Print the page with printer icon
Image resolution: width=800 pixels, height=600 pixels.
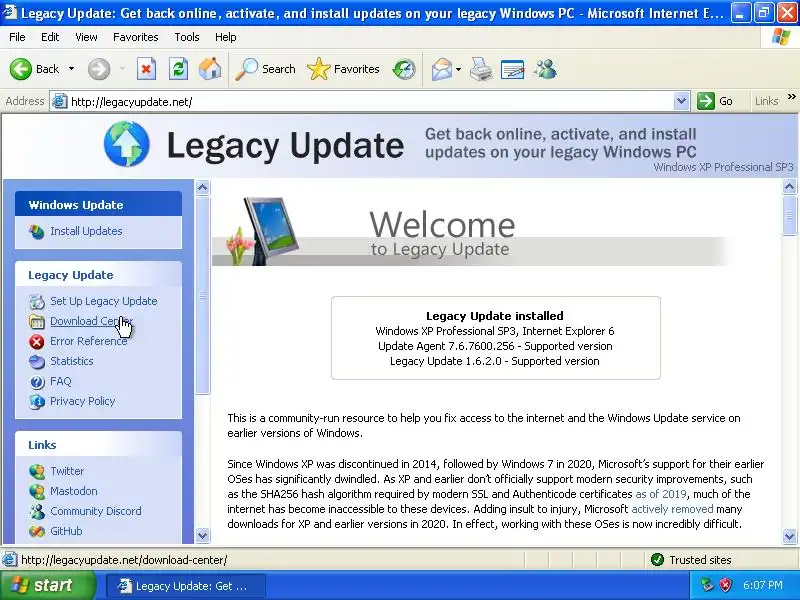pyautogui.click(x=481, y=69)
